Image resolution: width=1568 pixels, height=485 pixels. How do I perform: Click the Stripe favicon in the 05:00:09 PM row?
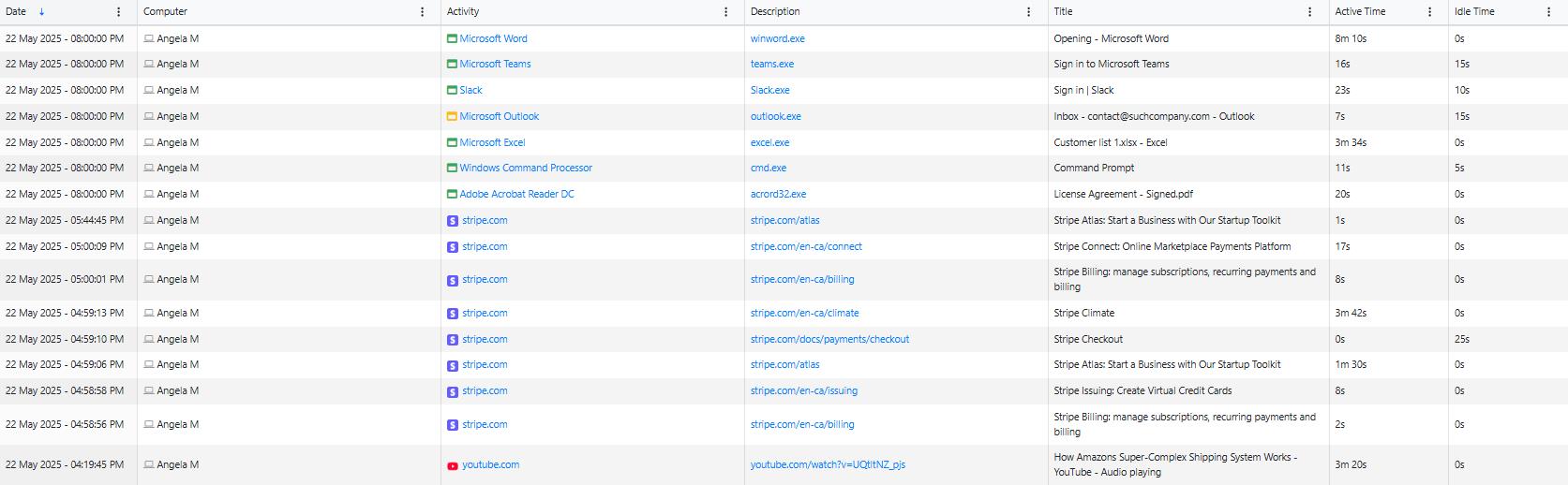453,247
